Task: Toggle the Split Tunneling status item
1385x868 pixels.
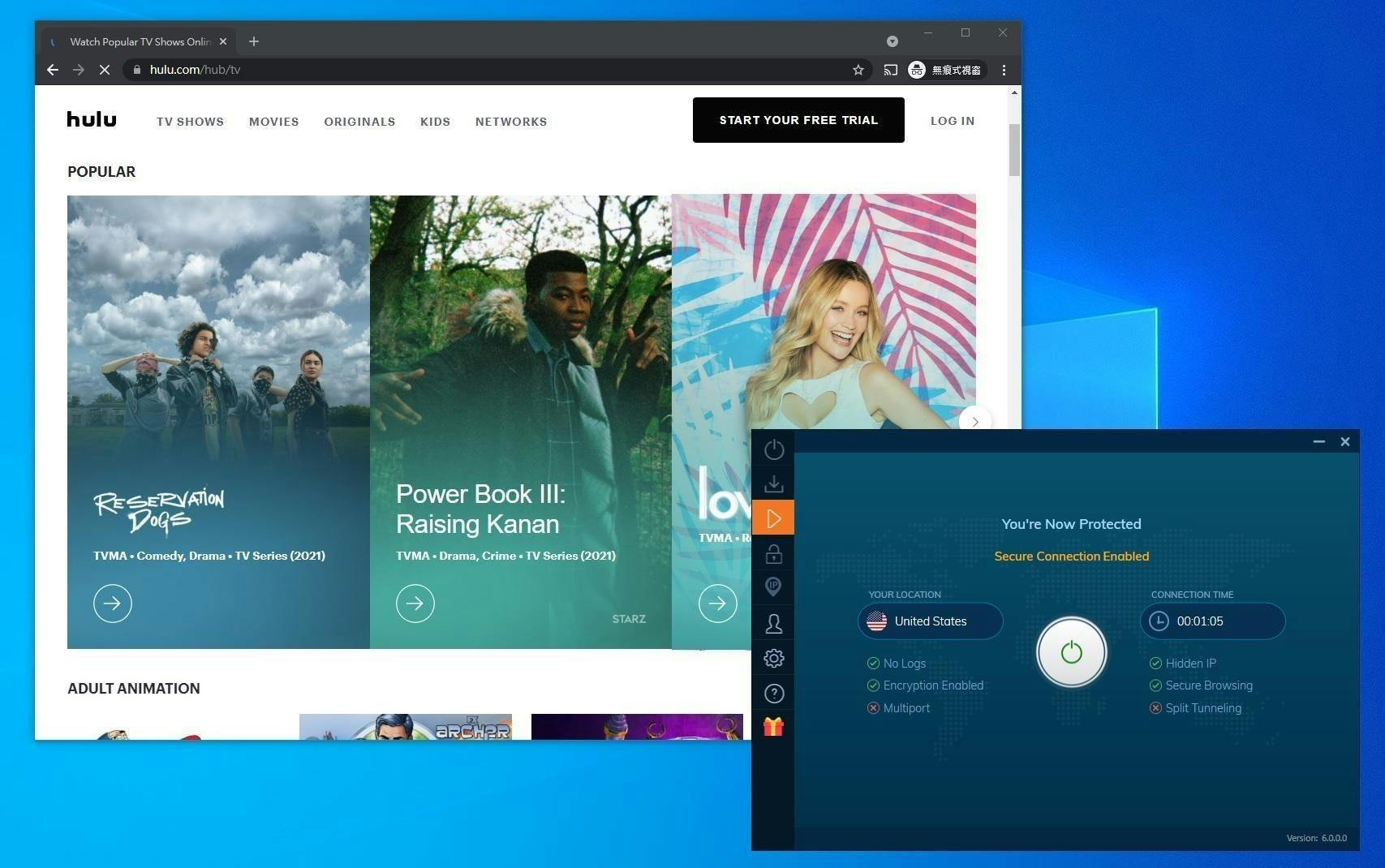Action: coord(1195,708)
